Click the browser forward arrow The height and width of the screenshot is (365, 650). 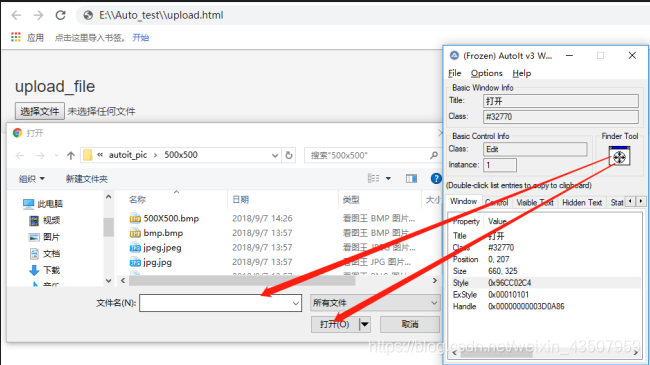click(38, 15)
